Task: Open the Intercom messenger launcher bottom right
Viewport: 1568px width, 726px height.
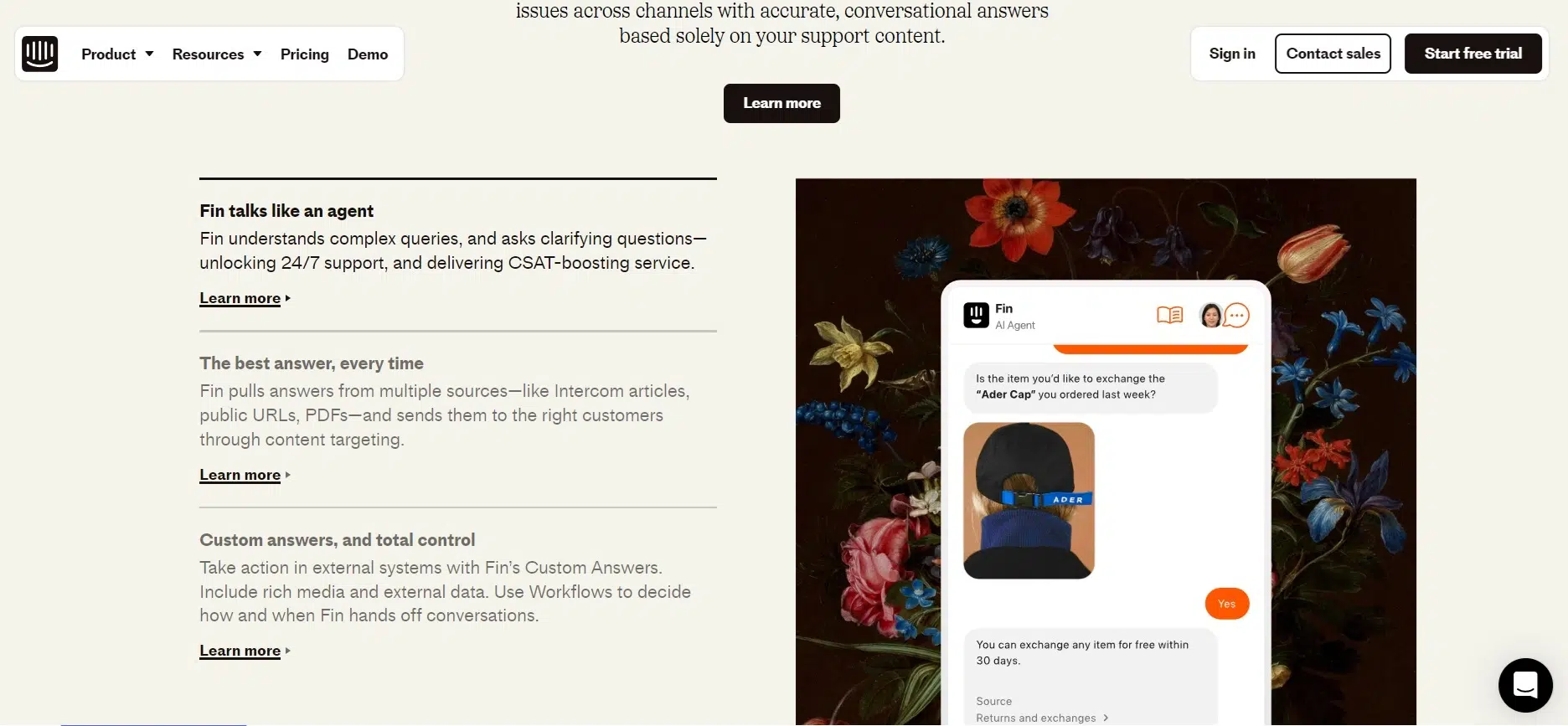Action: point(1524,685)
